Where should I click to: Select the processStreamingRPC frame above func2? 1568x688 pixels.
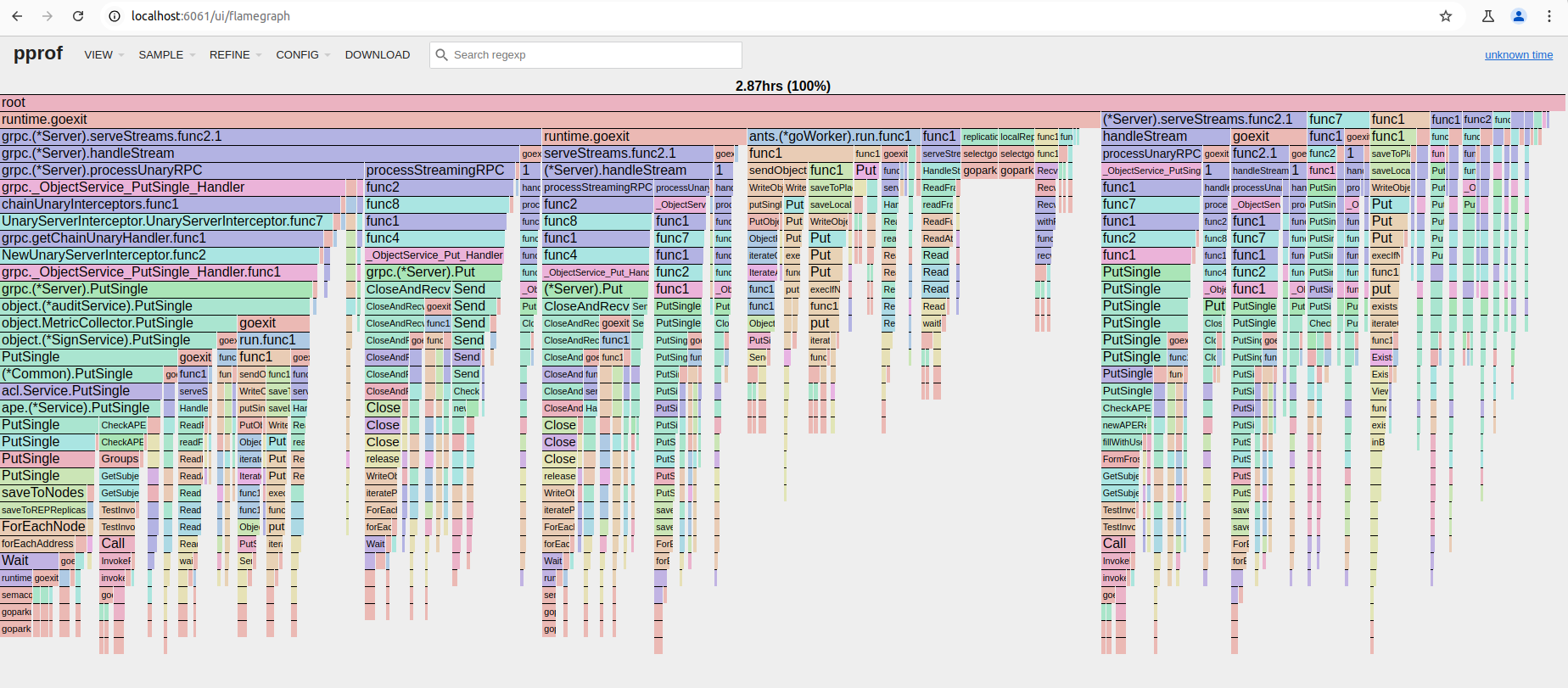[440, 171]
